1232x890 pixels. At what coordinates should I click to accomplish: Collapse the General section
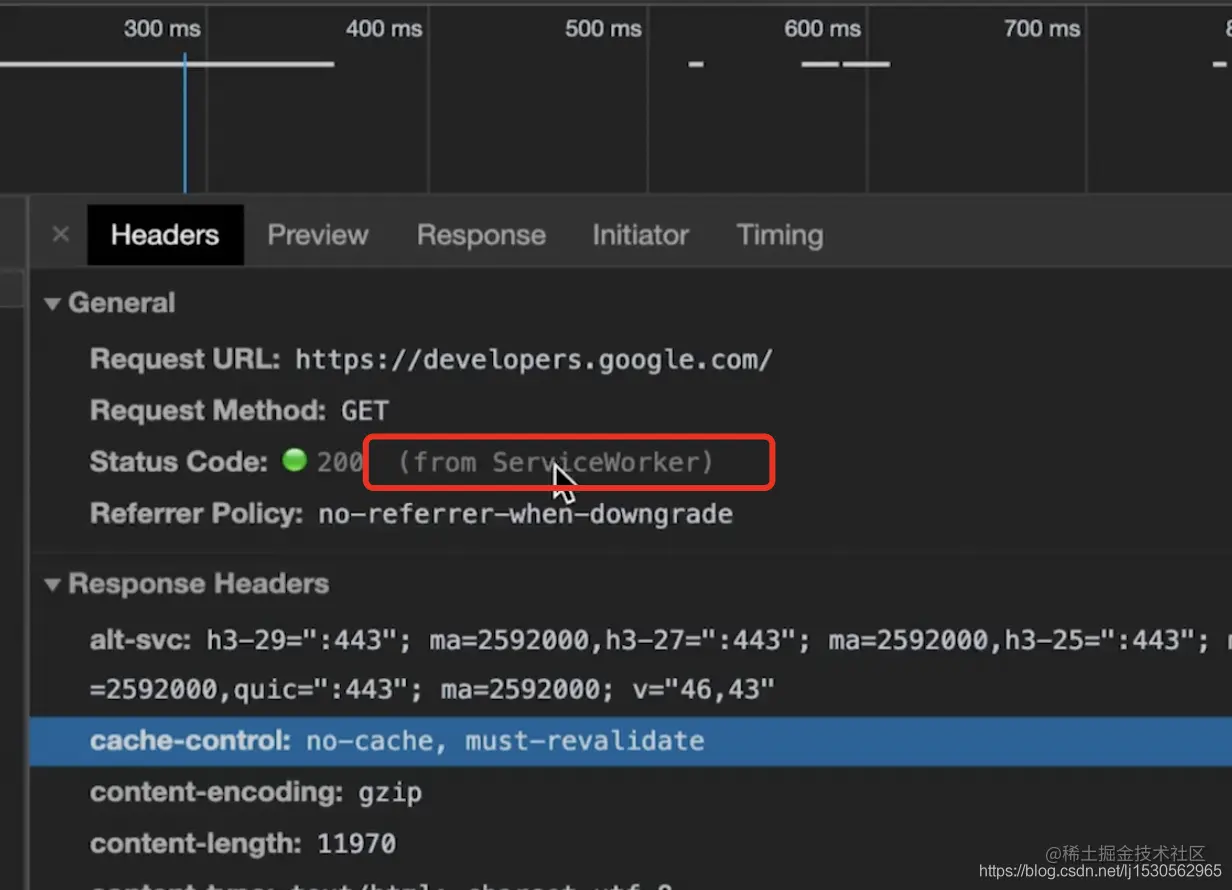tap(52, 303)
